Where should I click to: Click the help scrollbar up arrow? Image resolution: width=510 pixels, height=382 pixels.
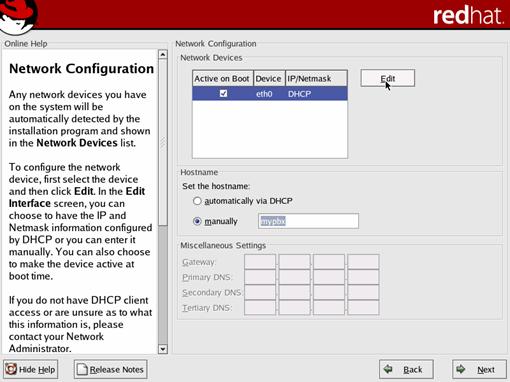(x=163, y=54)
